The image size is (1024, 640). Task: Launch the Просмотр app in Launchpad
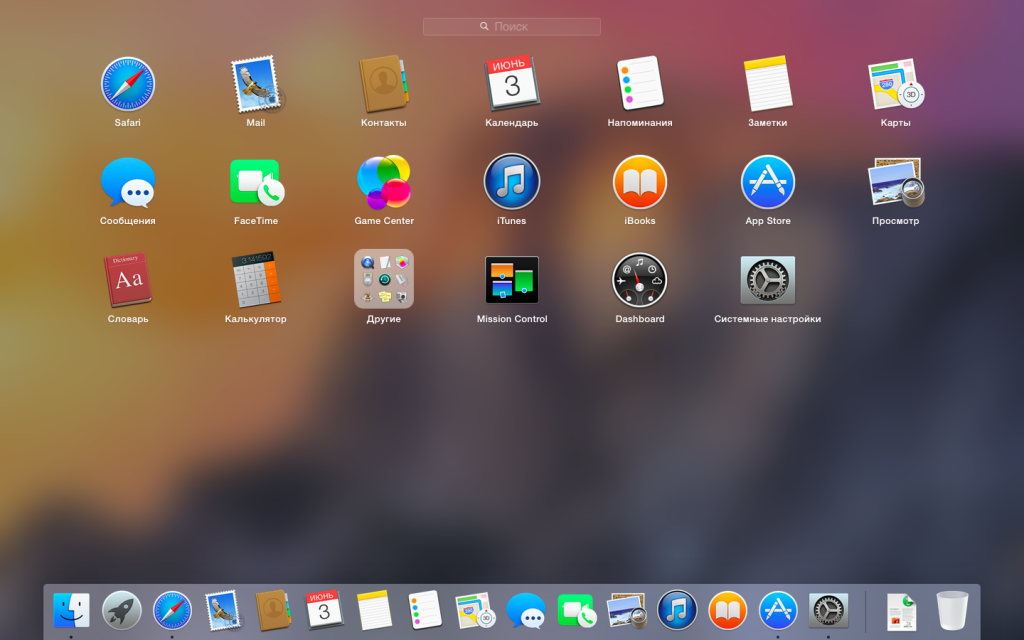click(895, 182)
